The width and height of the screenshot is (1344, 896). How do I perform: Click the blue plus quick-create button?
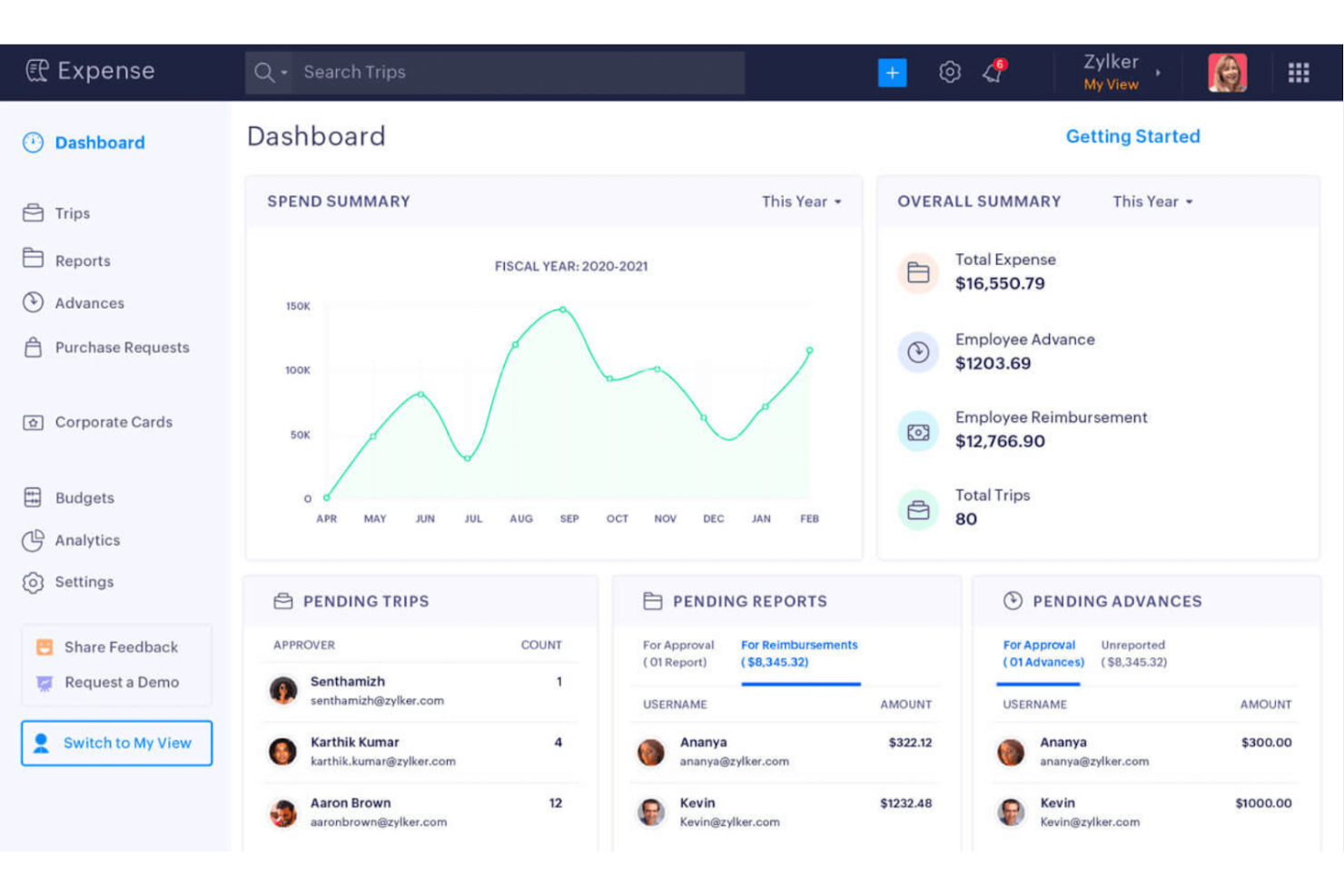click(892, 72)
